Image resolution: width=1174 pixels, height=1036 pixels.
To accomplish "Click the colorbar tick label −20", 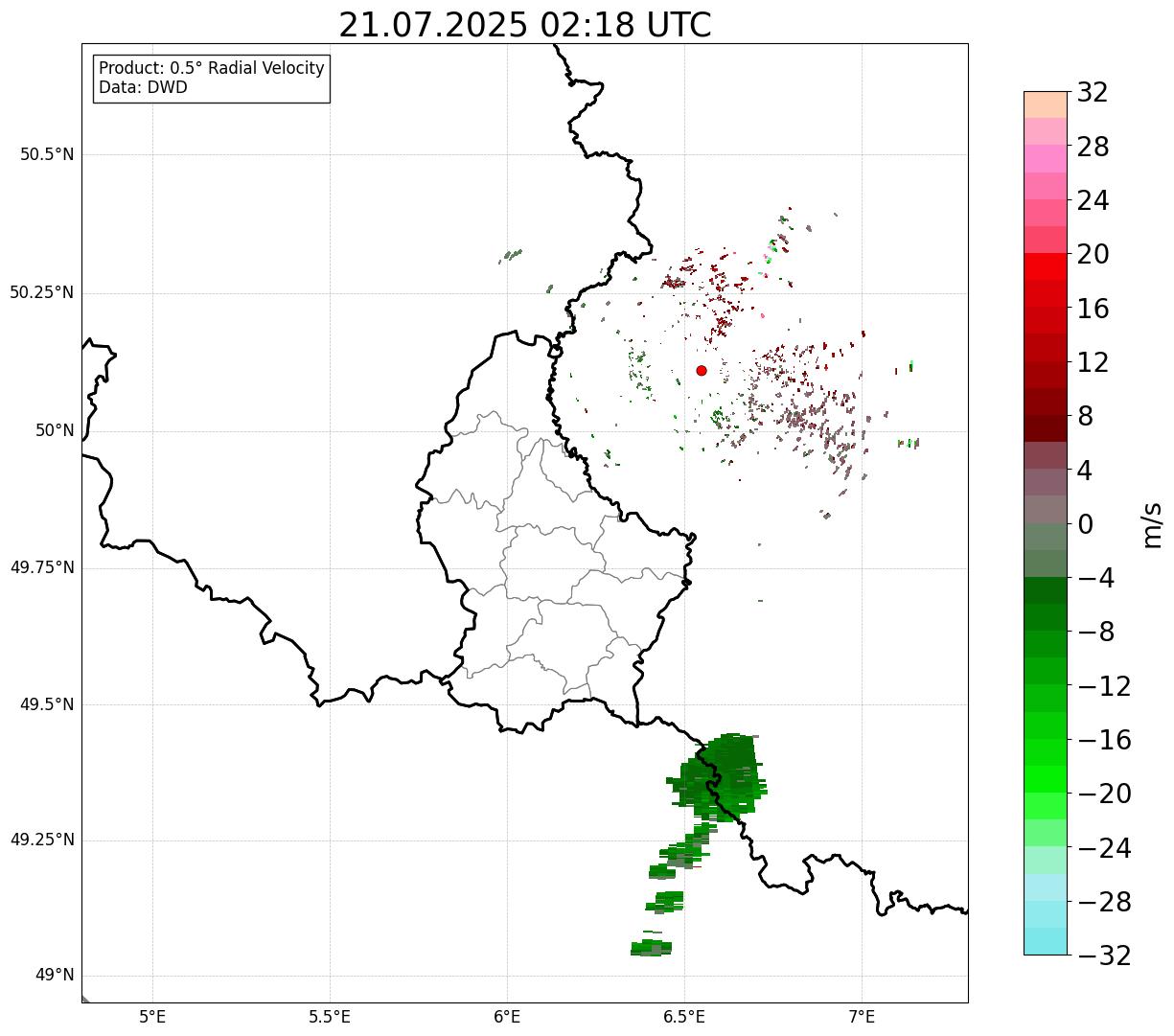I will 1104,794.
